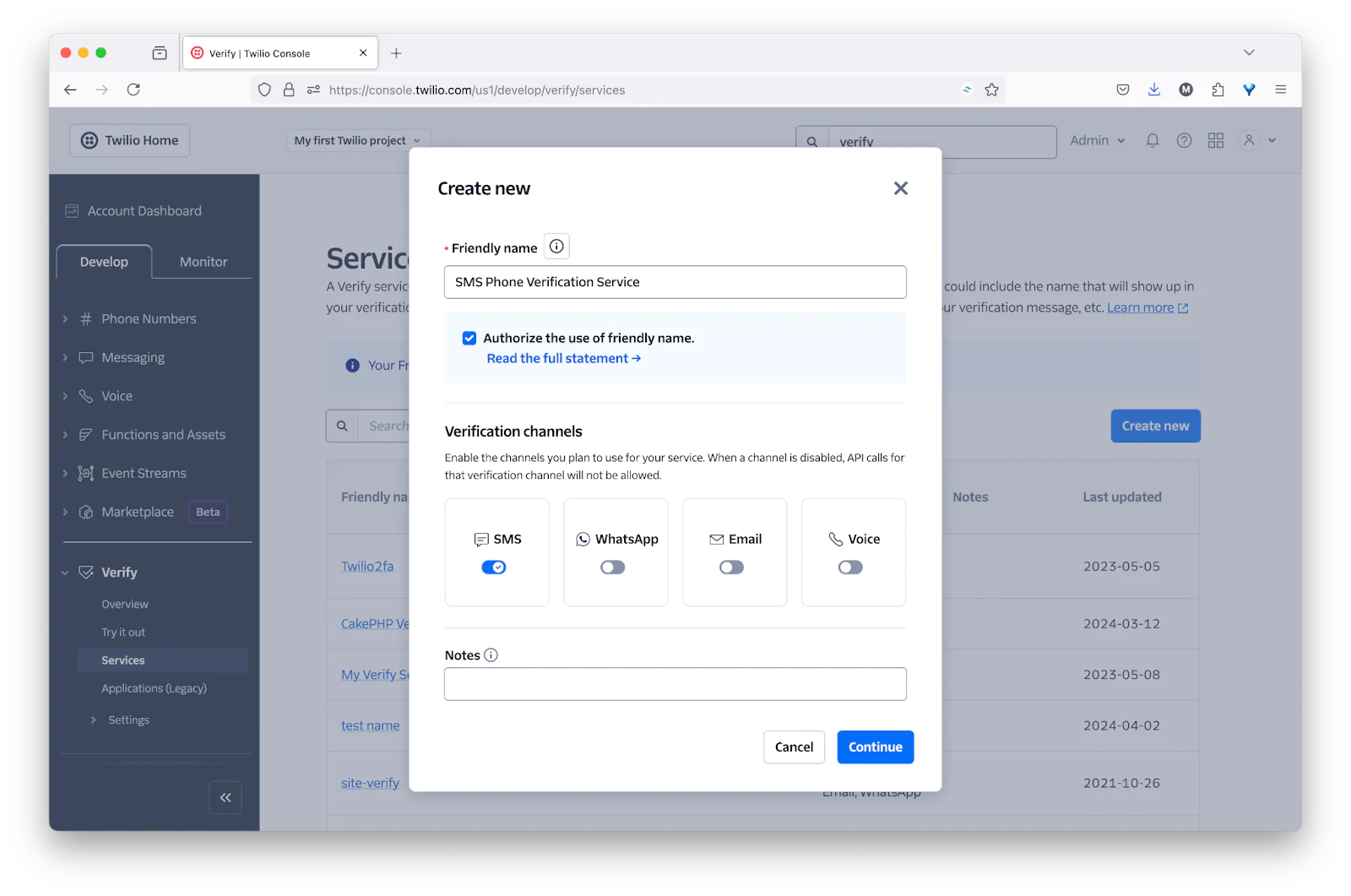Open the Firefox hamburger menu
This screenshot has height=896, width=1351.
pos(1281,90)
